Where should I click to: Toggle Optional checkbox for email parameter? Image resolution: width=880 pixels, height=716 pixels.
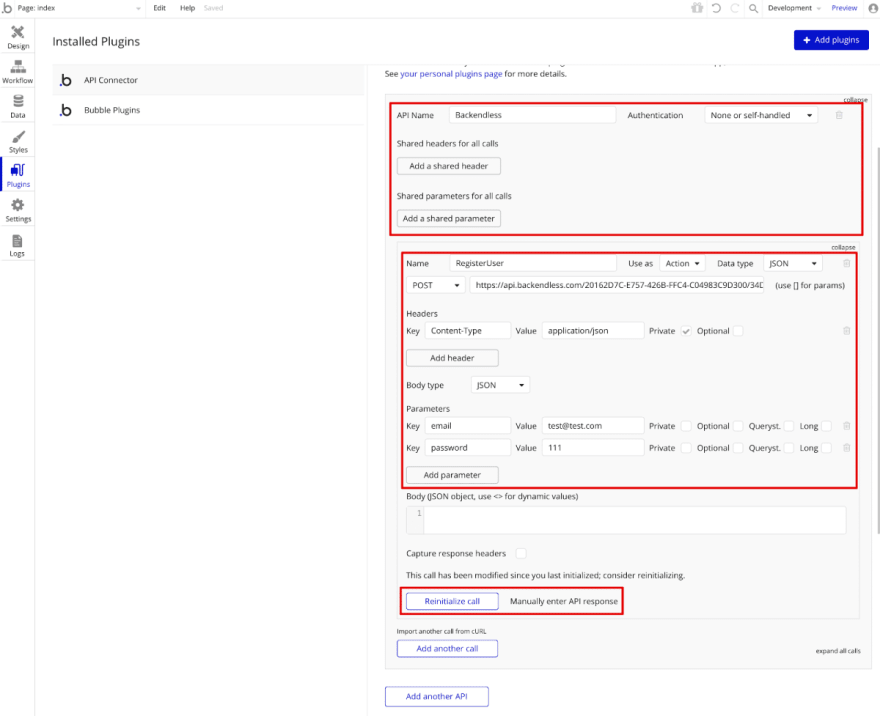click(738, 426)
